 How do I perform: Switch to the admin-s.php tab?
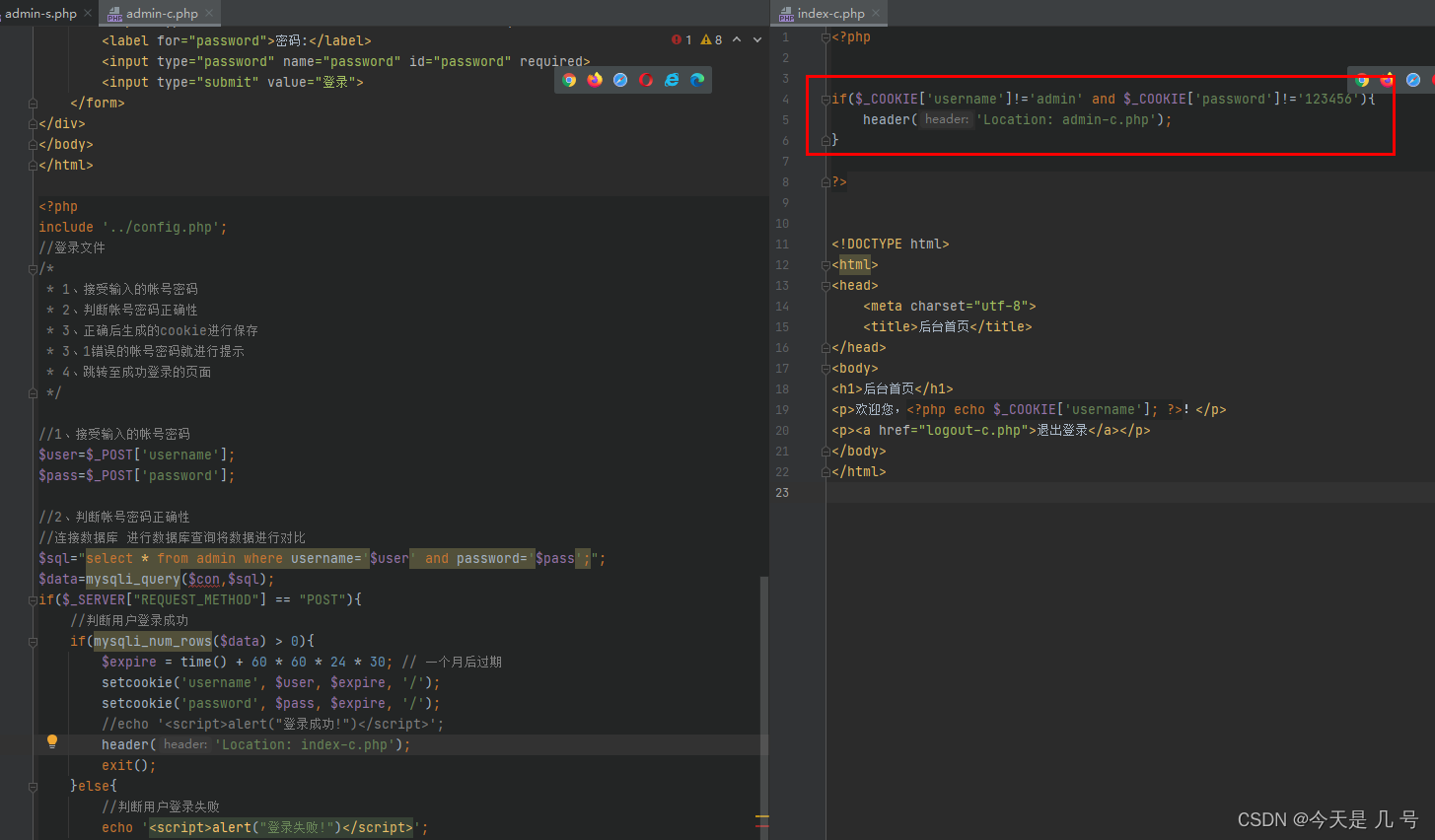(40, 13)
